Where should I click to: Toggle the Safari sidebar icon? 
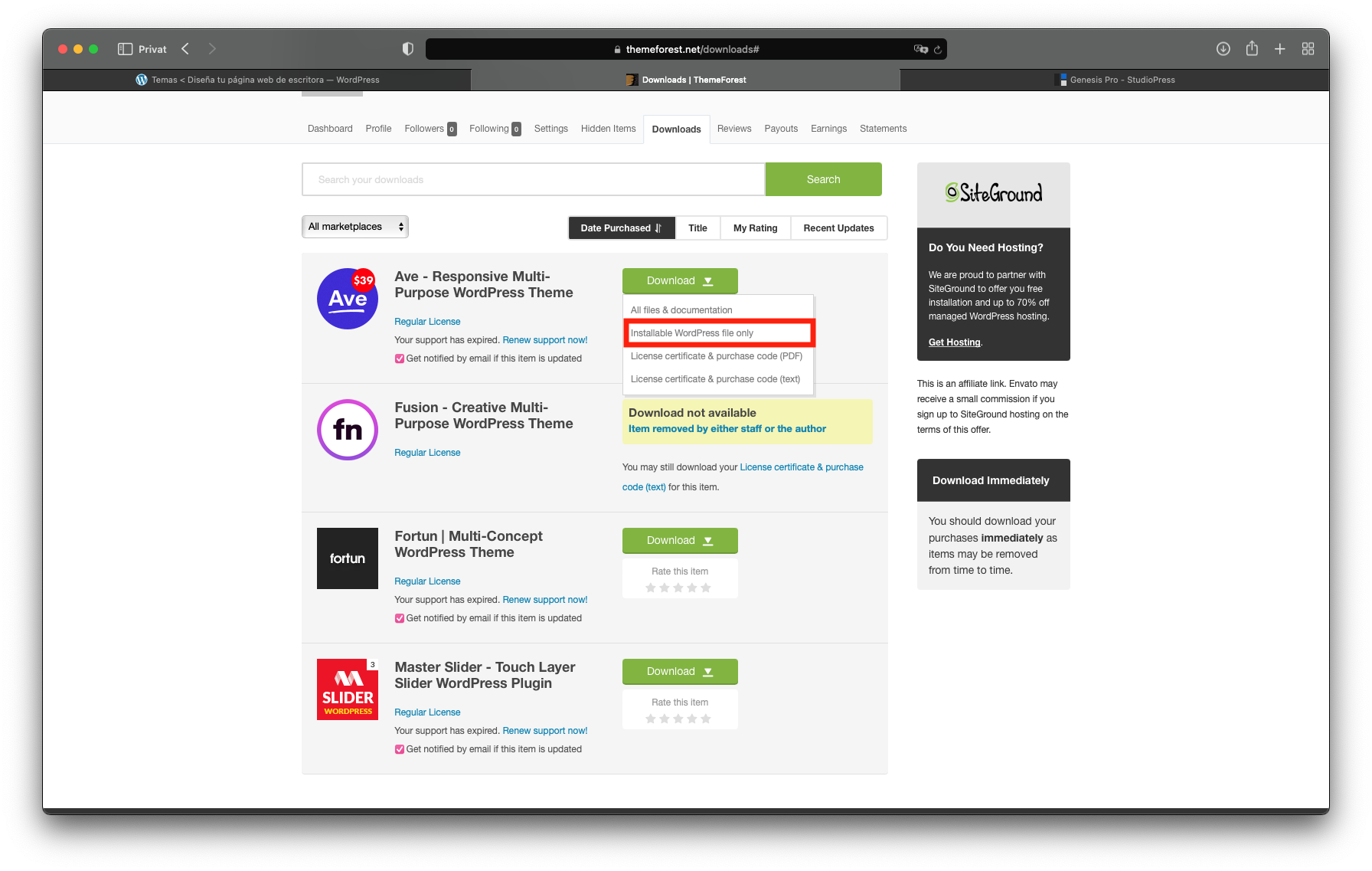click(x=125, y=49)
